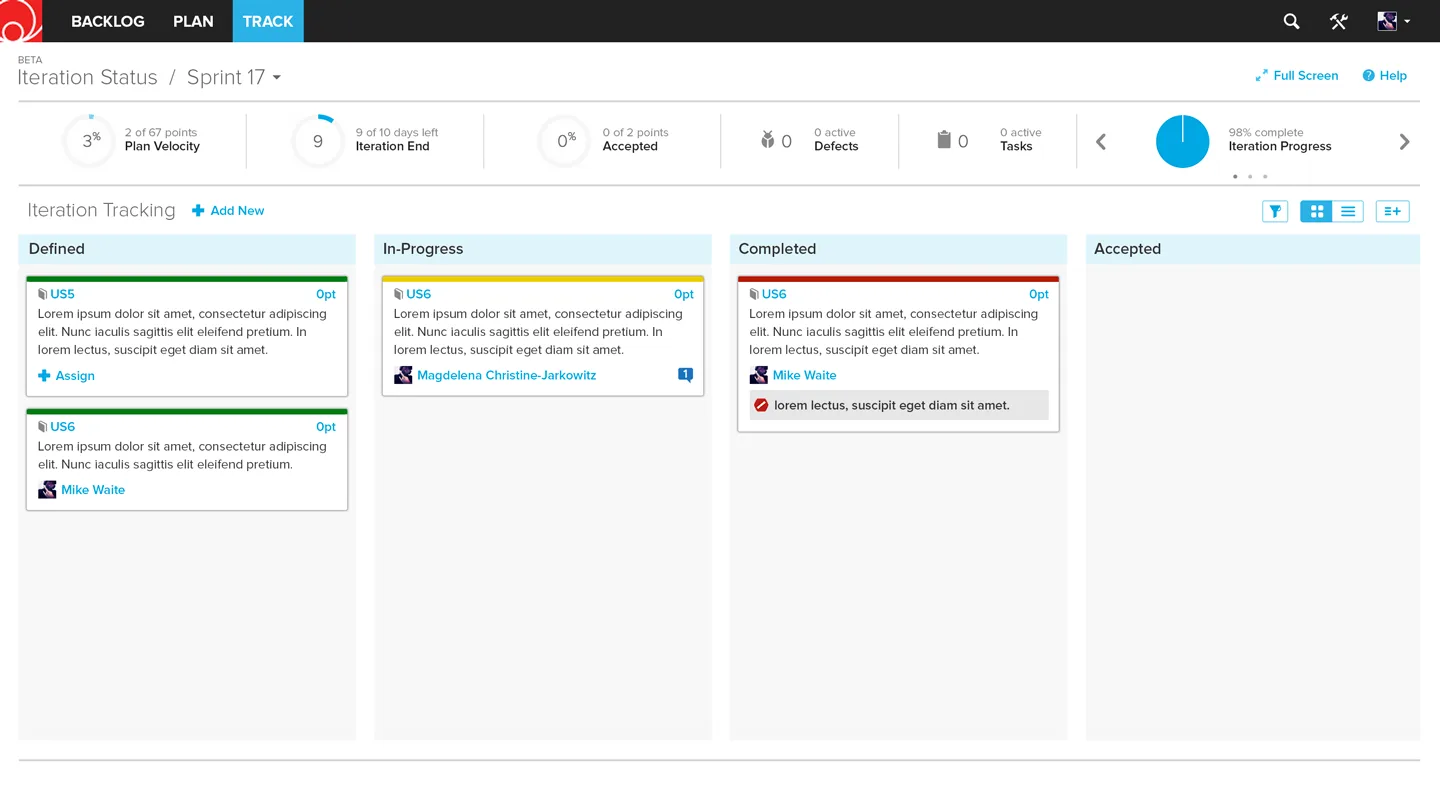Click Mike Waite name in Completed column
Screen dimensions: 1440x786
pos(804,376)
